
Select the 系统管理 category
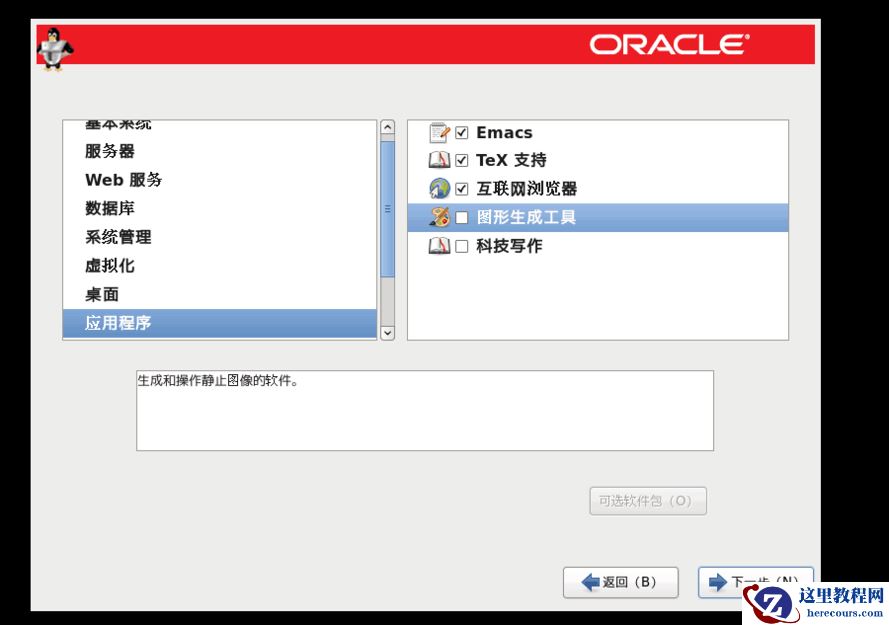point(219,237)
